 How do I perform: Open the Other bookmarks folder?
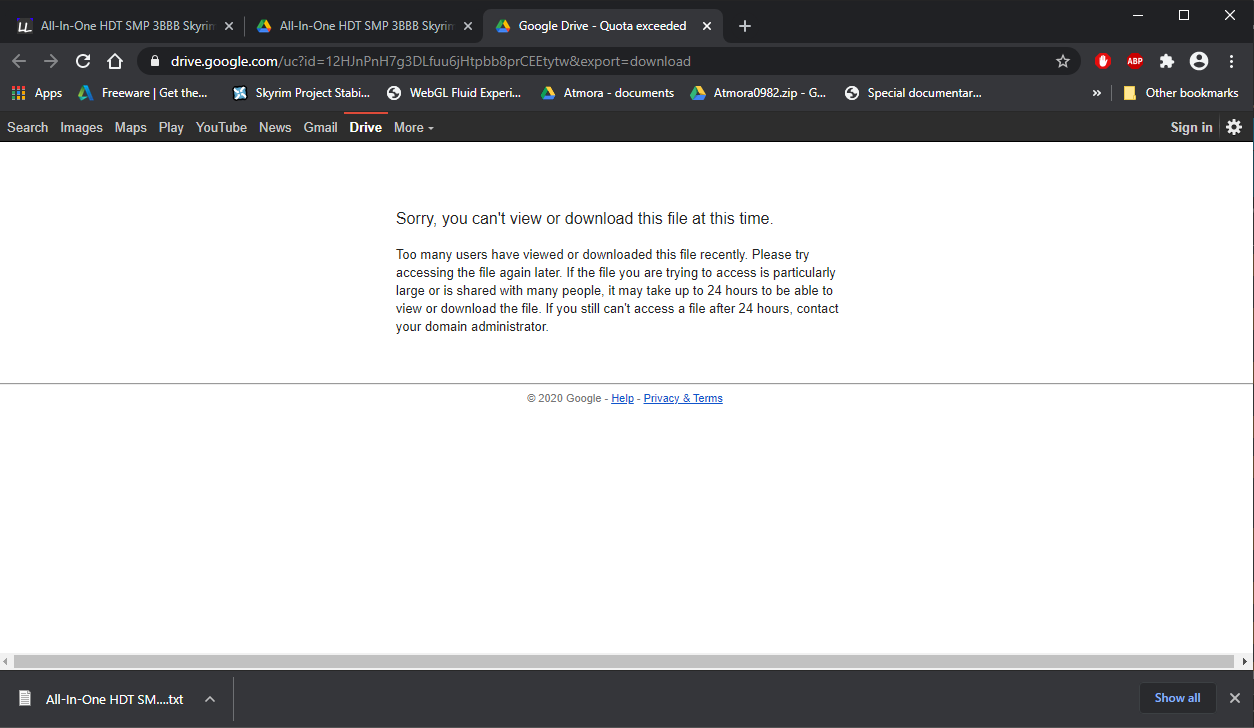(1180, 93)
